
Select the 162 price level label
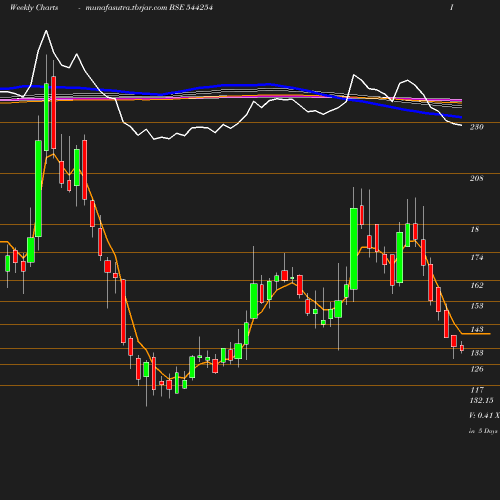[477, 286]
